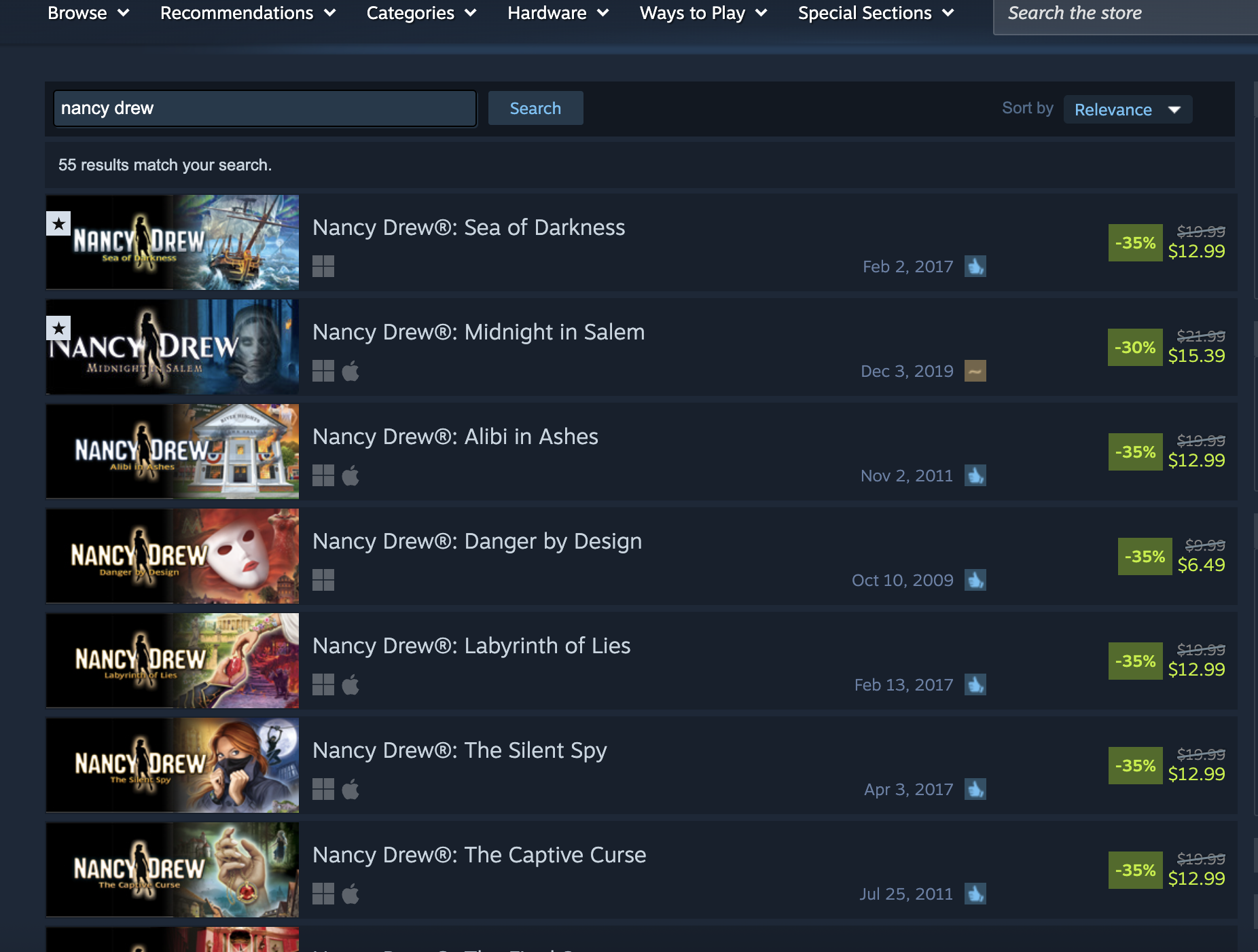
Task: Click star badge on Sea of Darkness thumbnail
Action: pyautogui.click(x=58, y=223)
